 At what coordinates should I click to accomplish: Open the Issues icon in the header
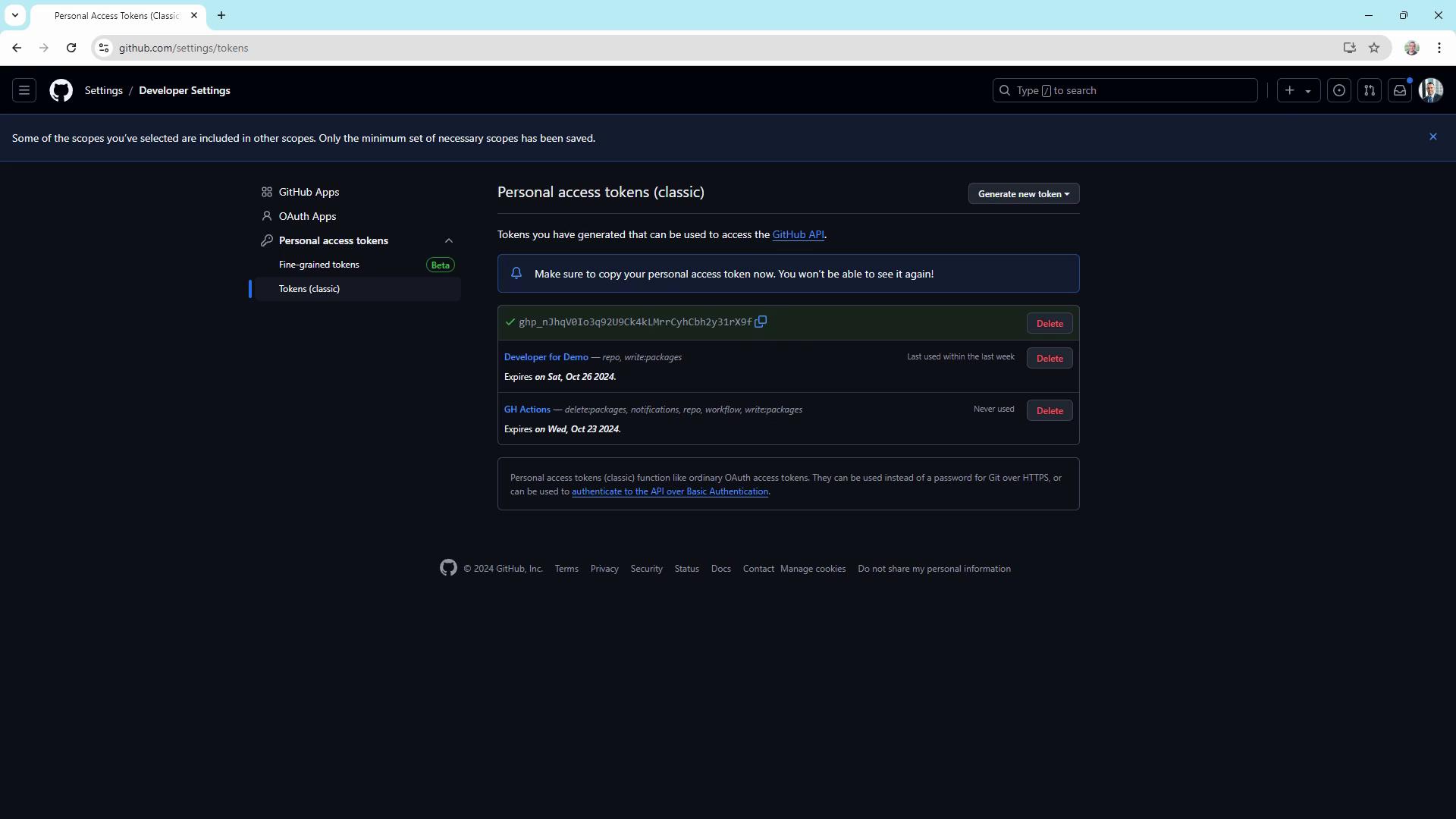[x=1339, y=90]
